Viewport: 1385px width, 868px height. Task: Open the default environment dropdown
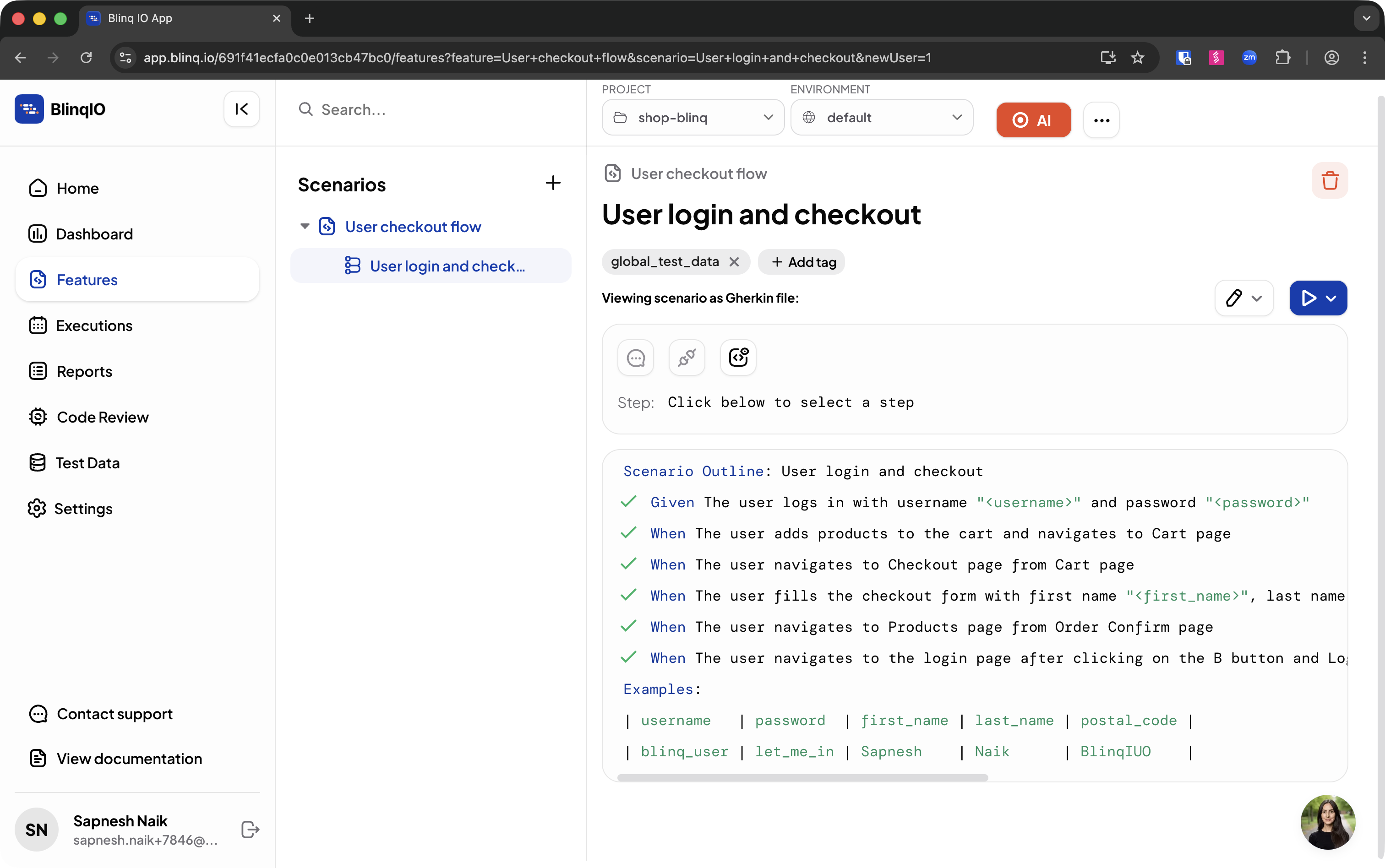(x=881, y=118)
